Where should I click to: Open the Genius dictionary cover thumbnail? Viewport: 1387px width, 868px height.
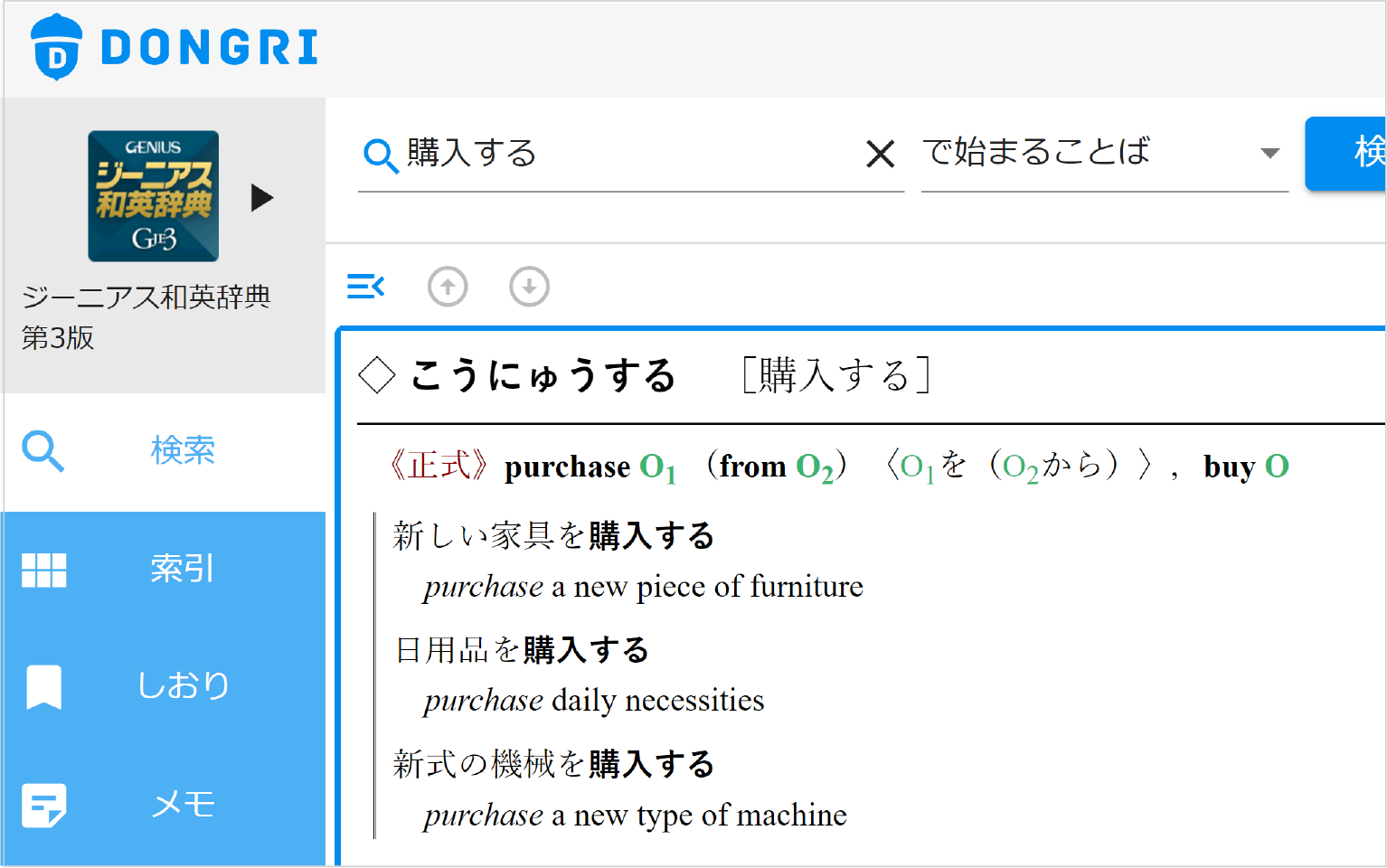153,196
